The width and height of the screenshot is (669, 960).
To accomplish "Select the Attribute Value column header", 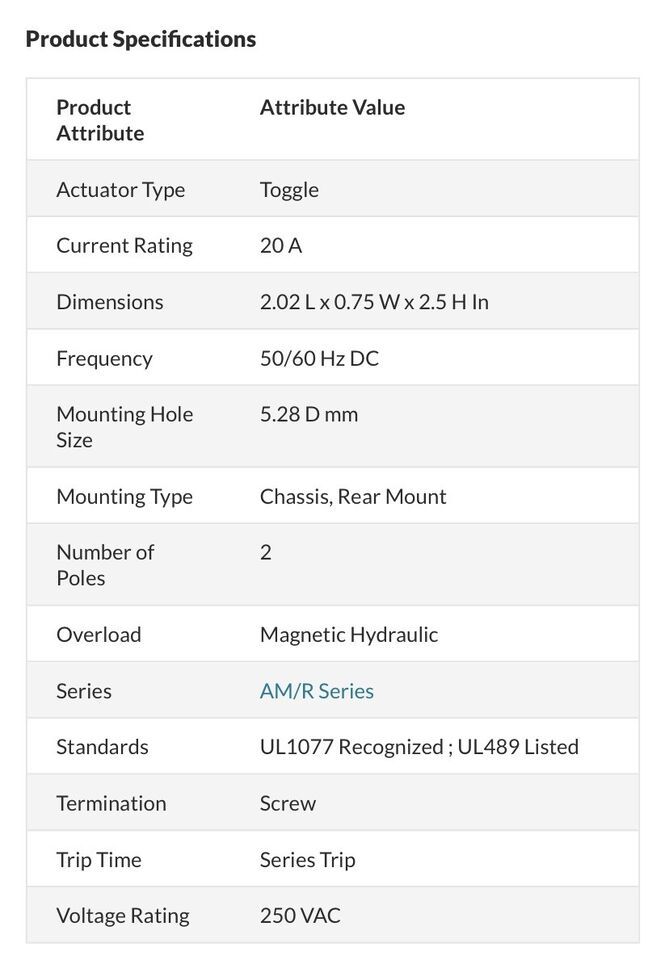I will [332, 107].
